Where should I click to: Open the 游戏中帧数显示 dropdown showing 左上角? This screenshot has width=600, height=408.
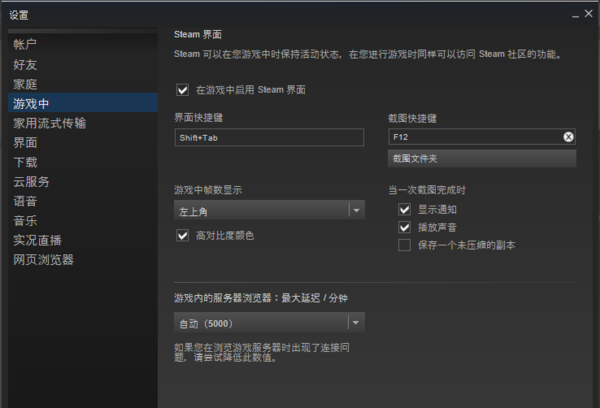point(269,210)
